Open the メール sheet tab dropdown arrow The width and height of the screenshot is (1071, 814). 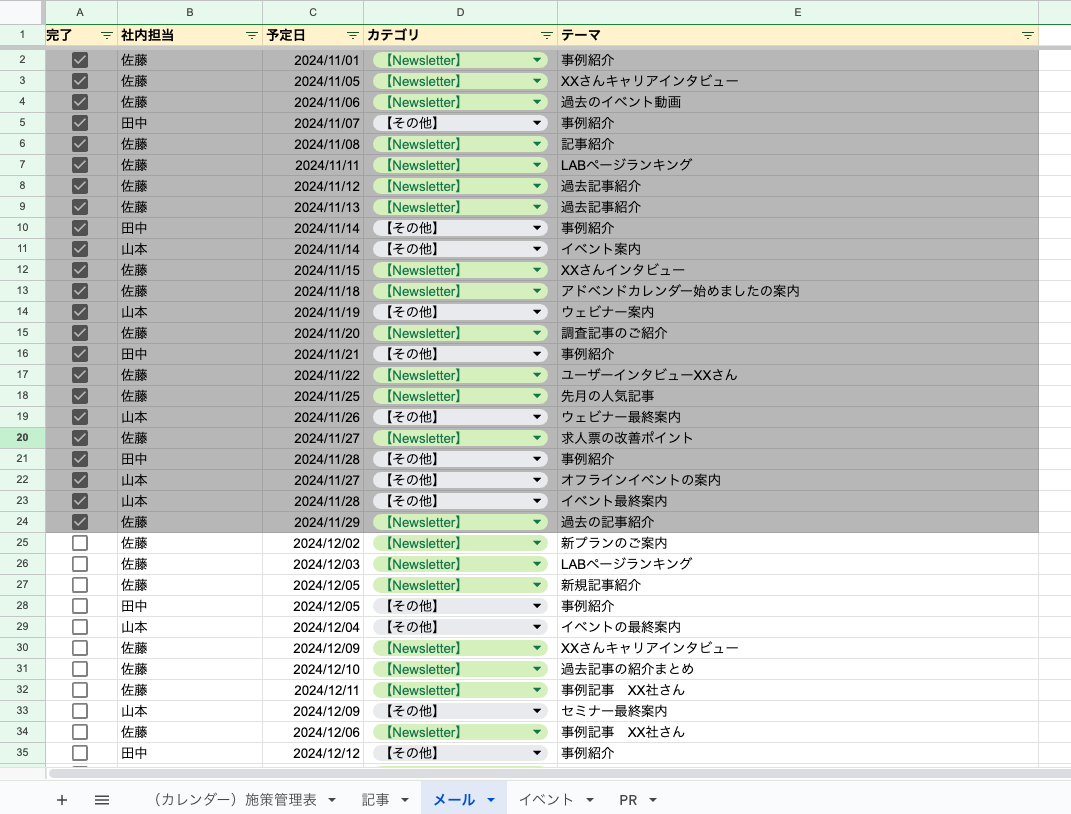click(490, 799)
